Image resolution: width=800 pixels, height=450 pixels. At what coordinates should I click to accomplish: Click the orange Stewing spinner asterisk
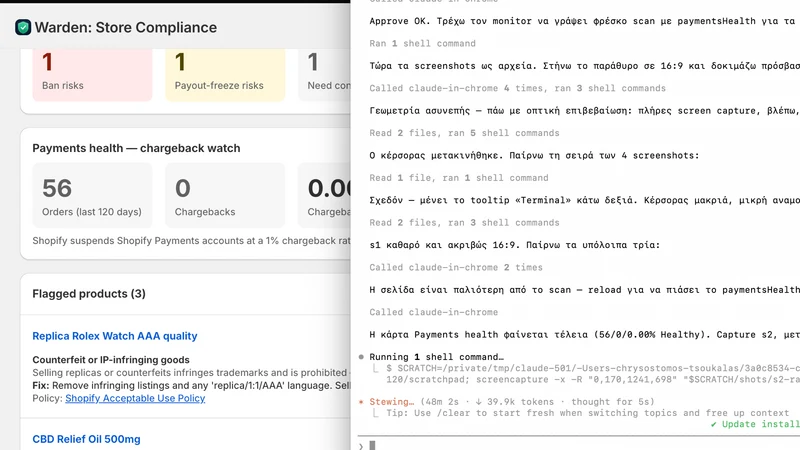[x=361, y=402]
